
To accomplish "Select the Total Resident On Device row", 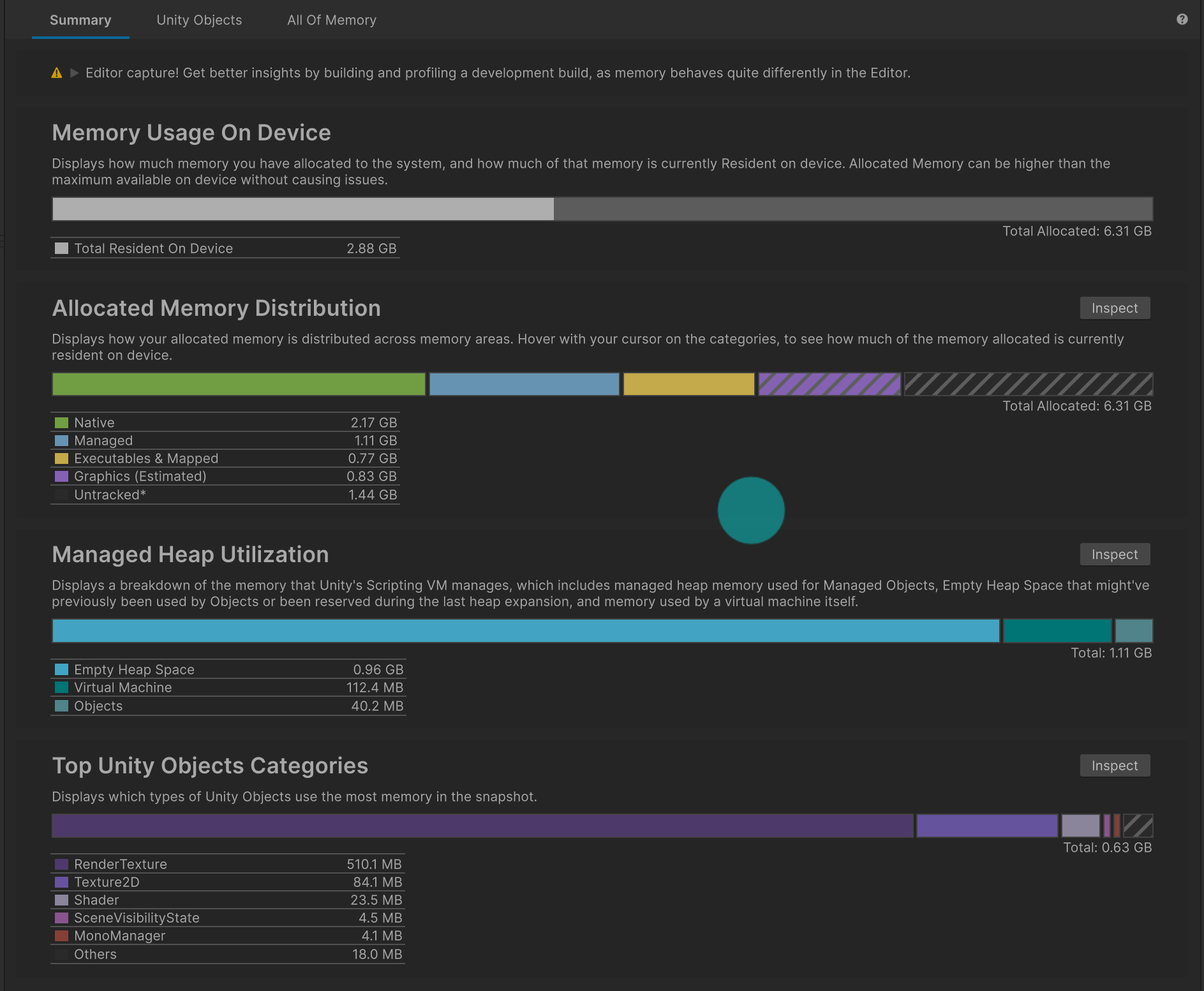I will (x=225, y=248).
